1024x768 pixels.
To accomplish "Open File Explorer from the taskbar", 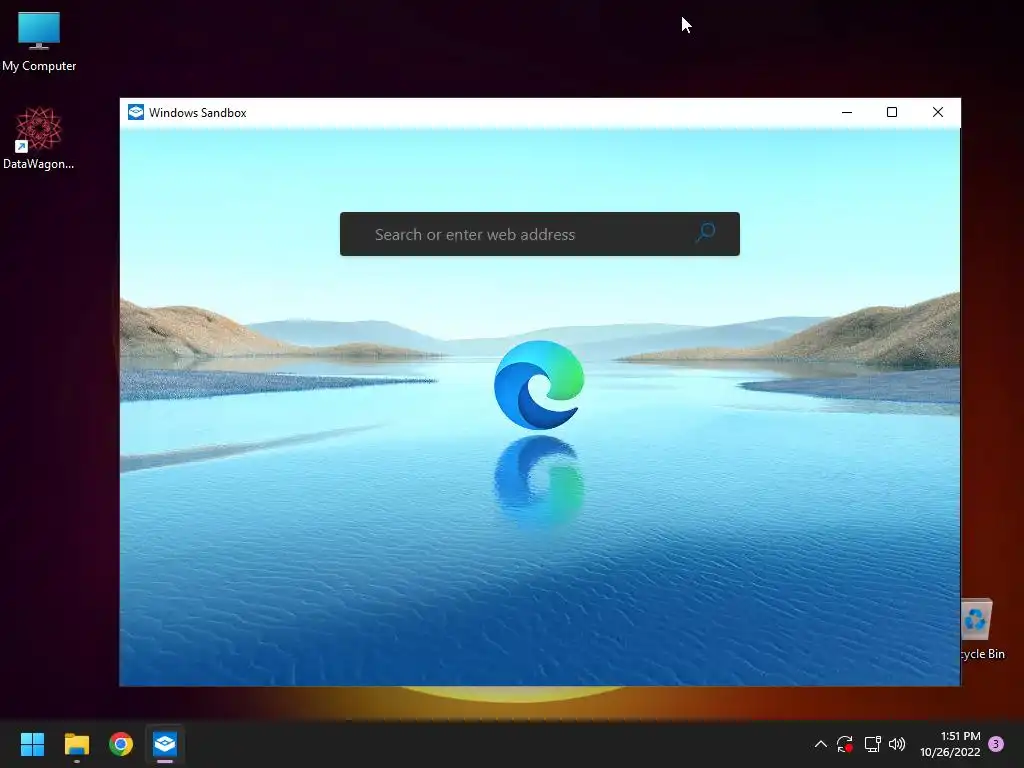I will pos(76,744).
